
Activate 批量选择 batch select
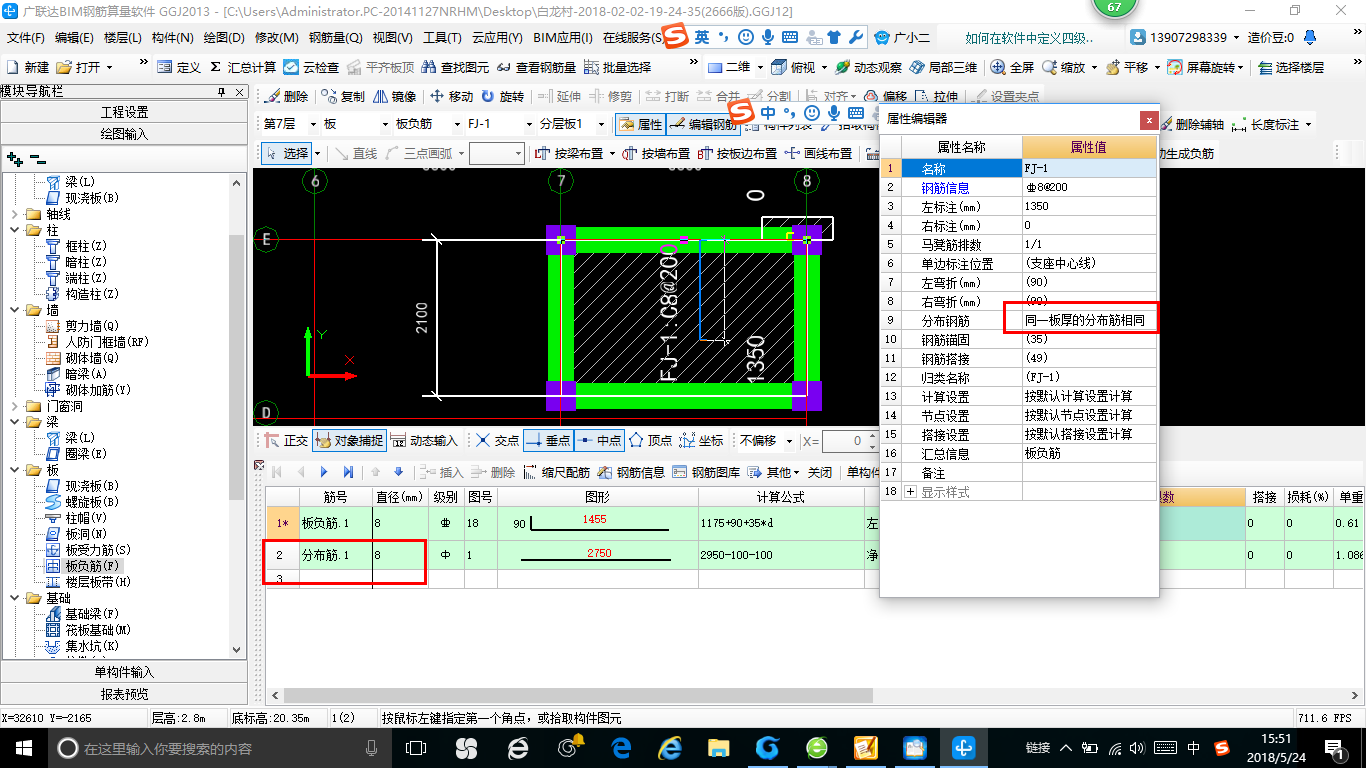(x=617, y=67)
